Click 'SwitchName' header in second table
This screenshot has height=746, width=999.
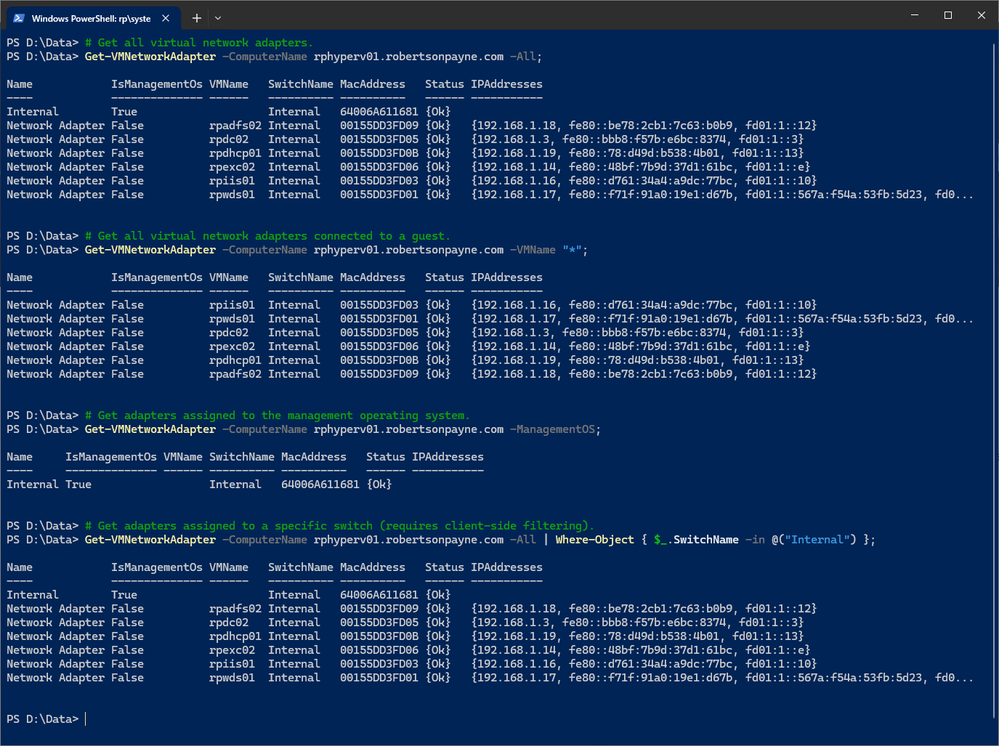point(301,277)
